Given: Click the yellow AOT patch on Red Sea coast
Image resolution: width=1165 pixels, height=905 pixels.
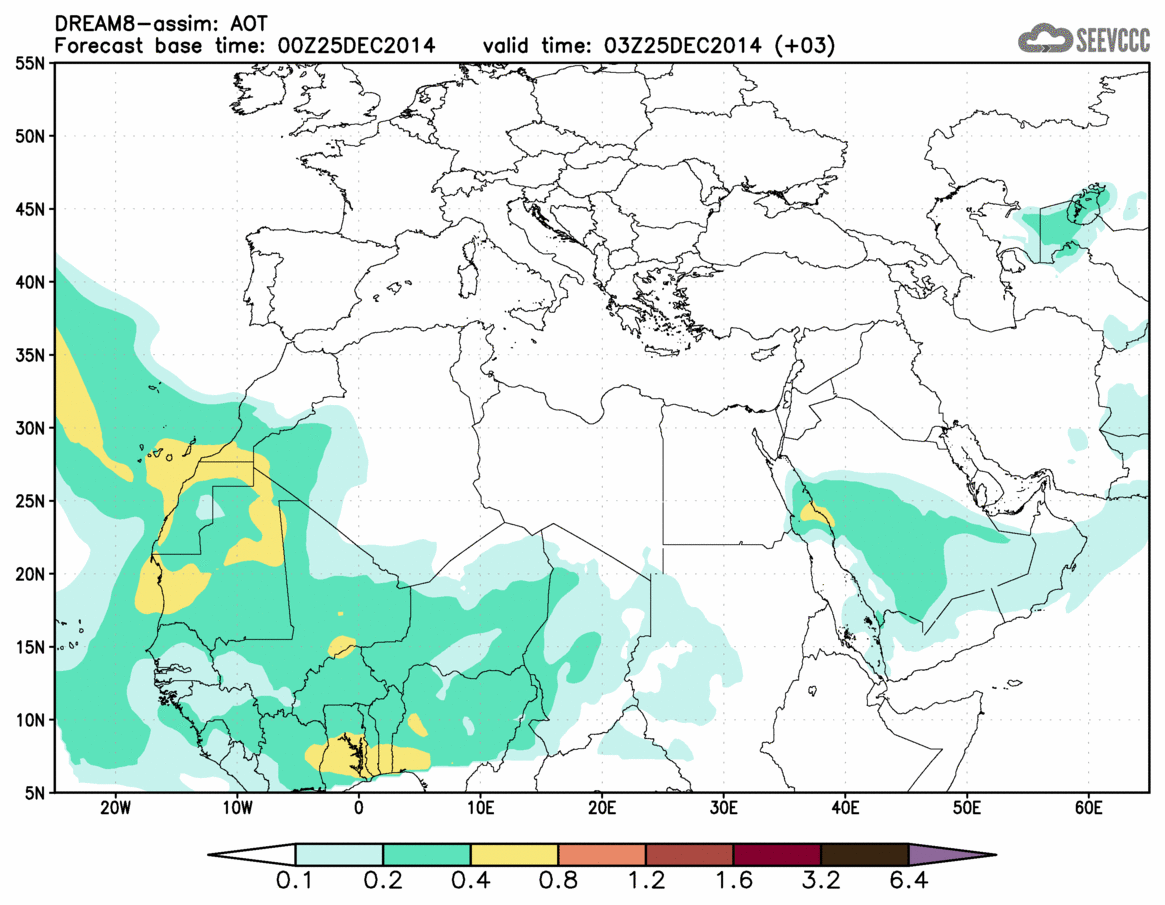Looking at the screenshot, I should [817, 515].
